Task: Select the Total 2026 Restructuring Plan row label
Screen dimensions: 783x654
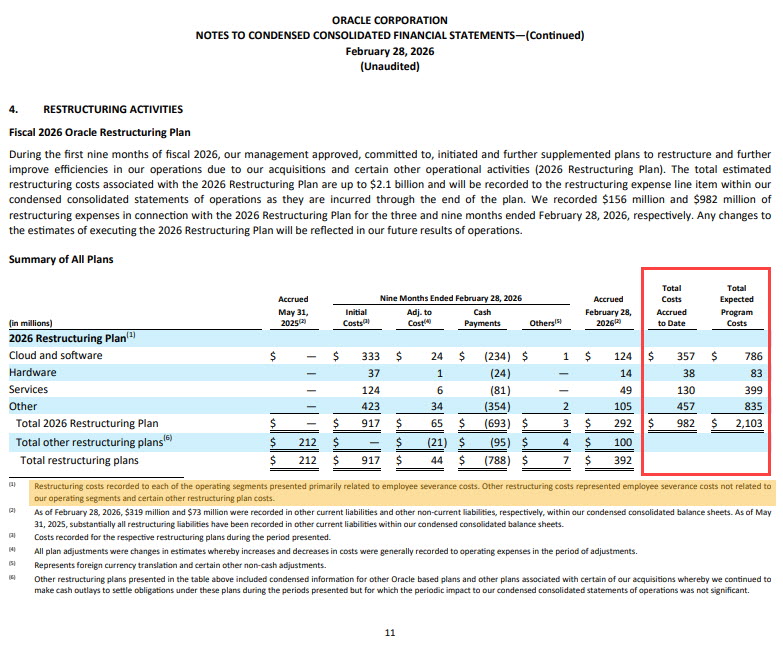Action: pos(88,424)
